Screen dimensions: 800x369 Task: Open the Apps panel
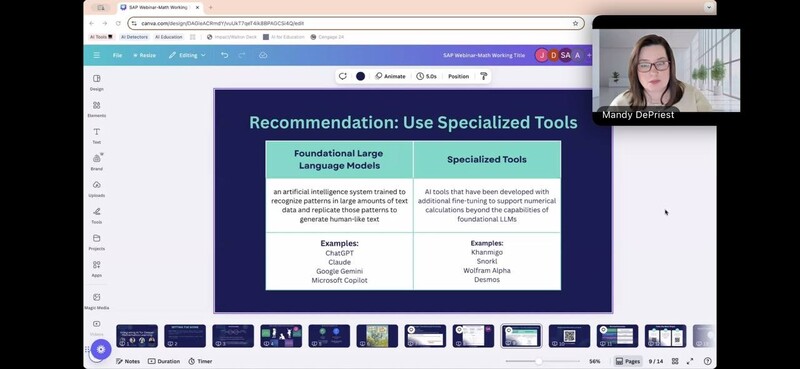pos(96,268)
